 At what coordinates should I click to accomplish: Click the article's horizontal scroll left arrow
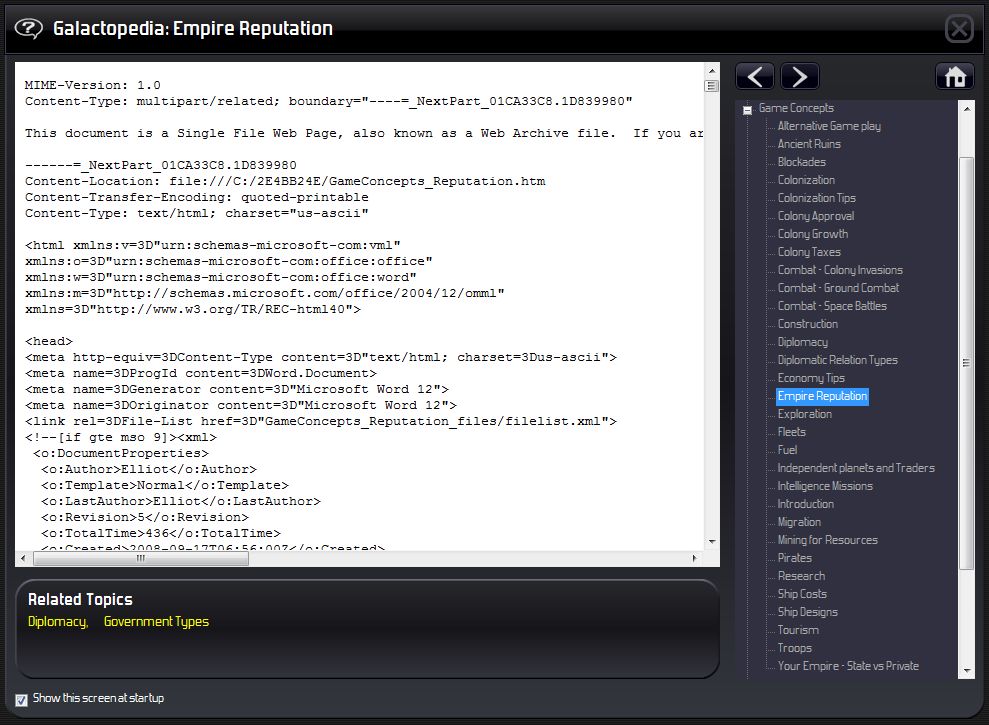tap(23, 558)
